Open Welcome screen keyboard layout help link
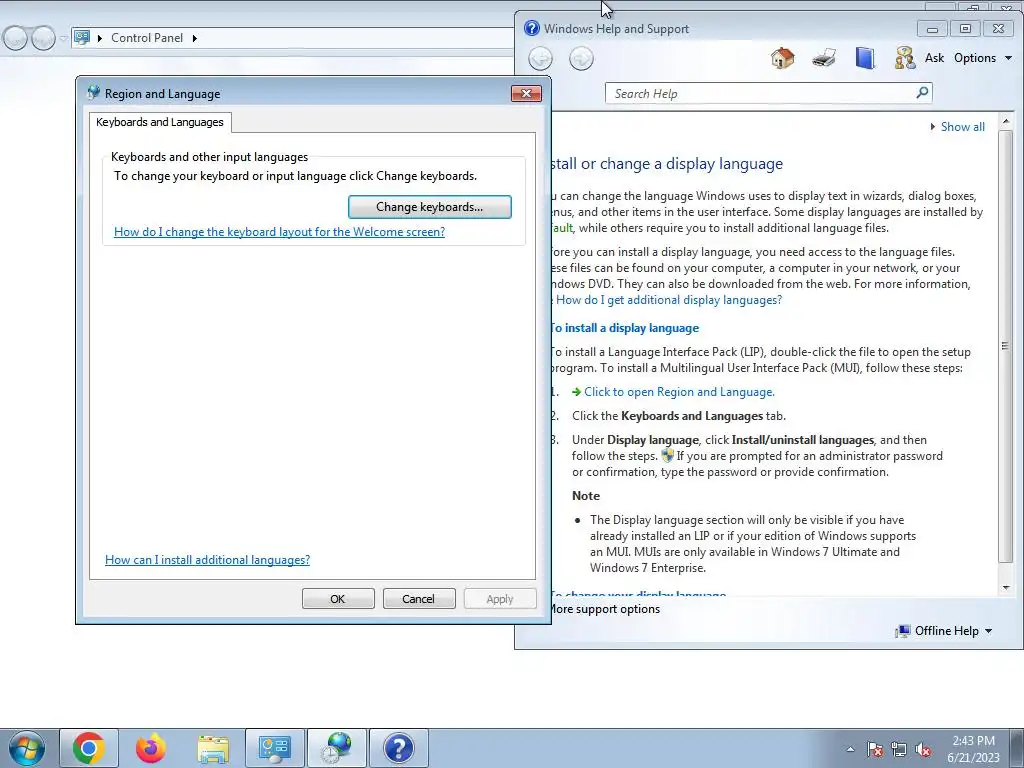 click(x=280, y=232)
